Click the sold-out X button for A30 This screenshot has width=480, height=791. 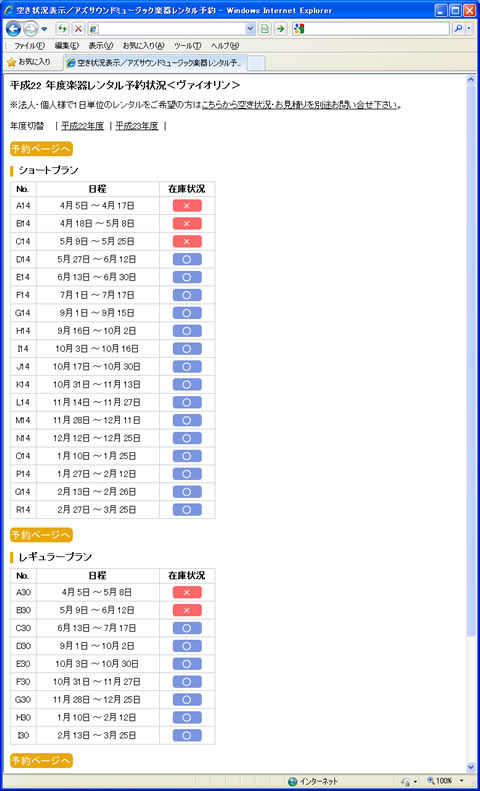coord(187,592)
